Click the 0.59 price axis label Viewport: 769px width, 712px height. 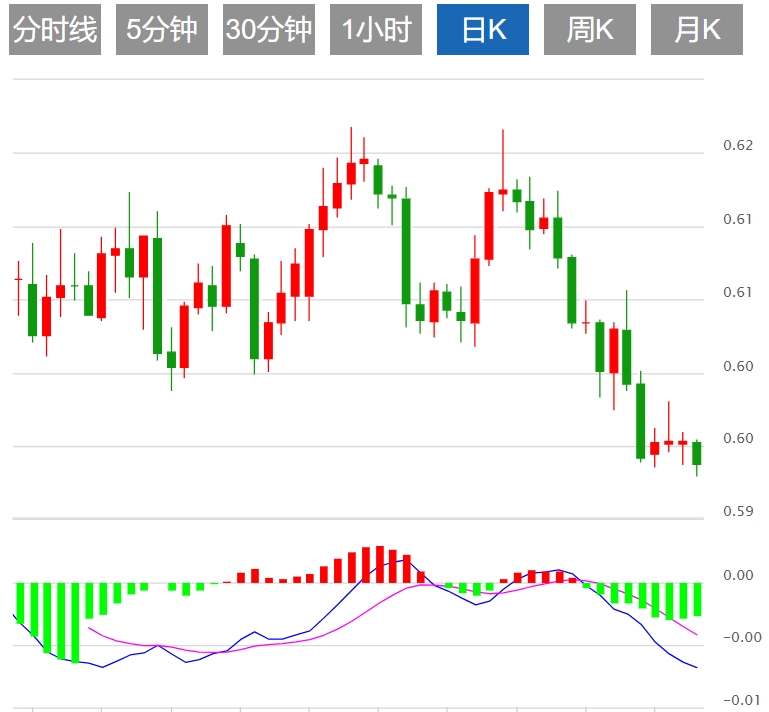click(x=737, y=512)
